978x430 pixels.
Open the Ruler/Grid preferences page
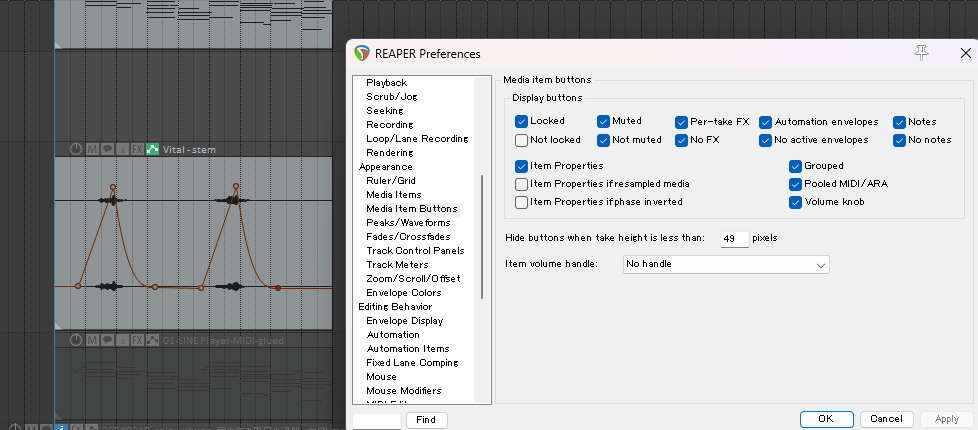click(391, 180)
